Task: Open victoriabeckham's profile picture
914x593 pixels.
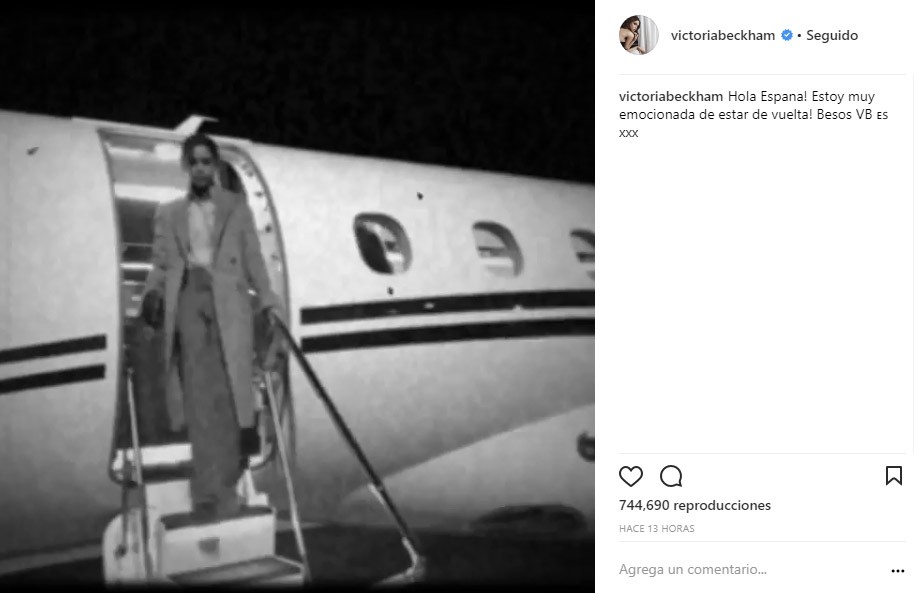Action: [x=639, y=35]
